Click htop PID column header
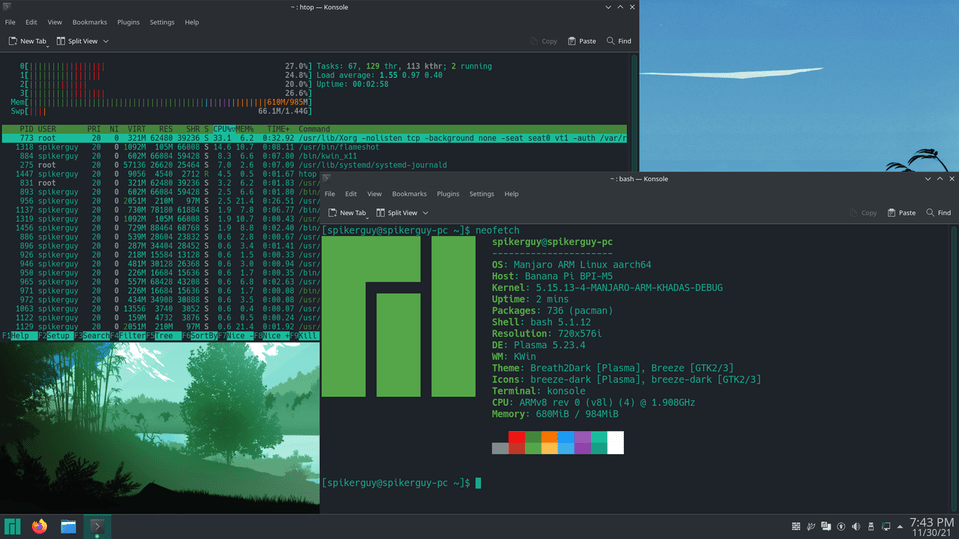959x539 pixels. click(26, 129)
